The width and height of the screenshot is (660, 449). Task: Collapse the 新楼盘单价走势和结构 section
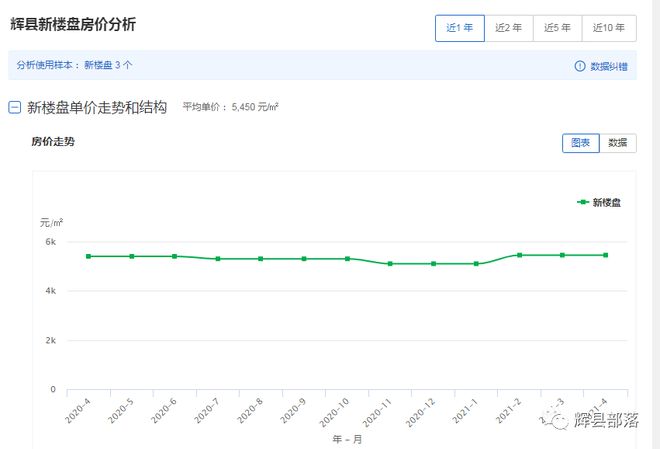coord(14,107)
